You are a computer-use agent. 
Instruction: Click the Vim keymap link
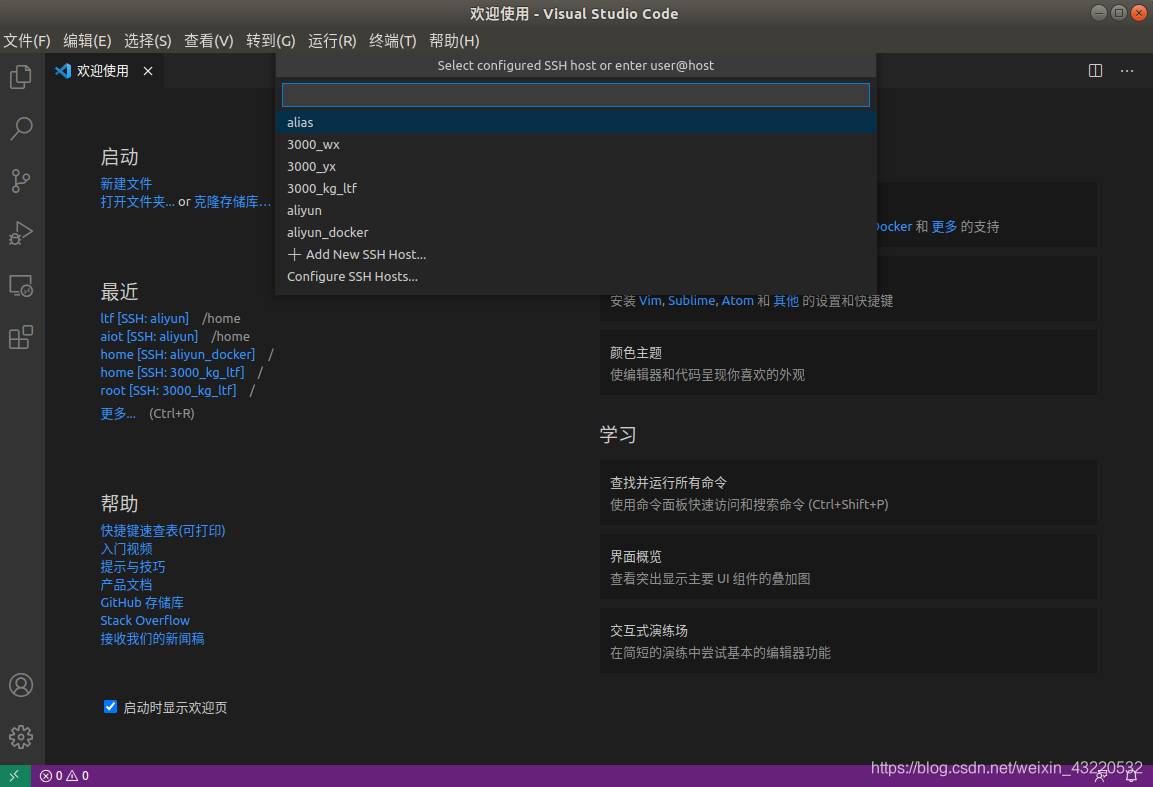click(x=650, y=301)
